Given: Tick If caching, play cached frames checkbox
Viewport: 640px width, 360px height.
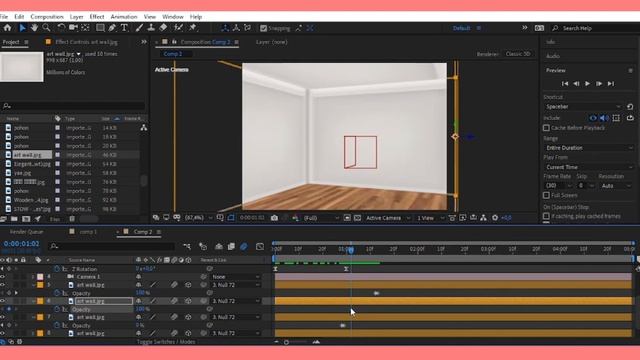Looking at the screenshot, I should coord(546,216).
